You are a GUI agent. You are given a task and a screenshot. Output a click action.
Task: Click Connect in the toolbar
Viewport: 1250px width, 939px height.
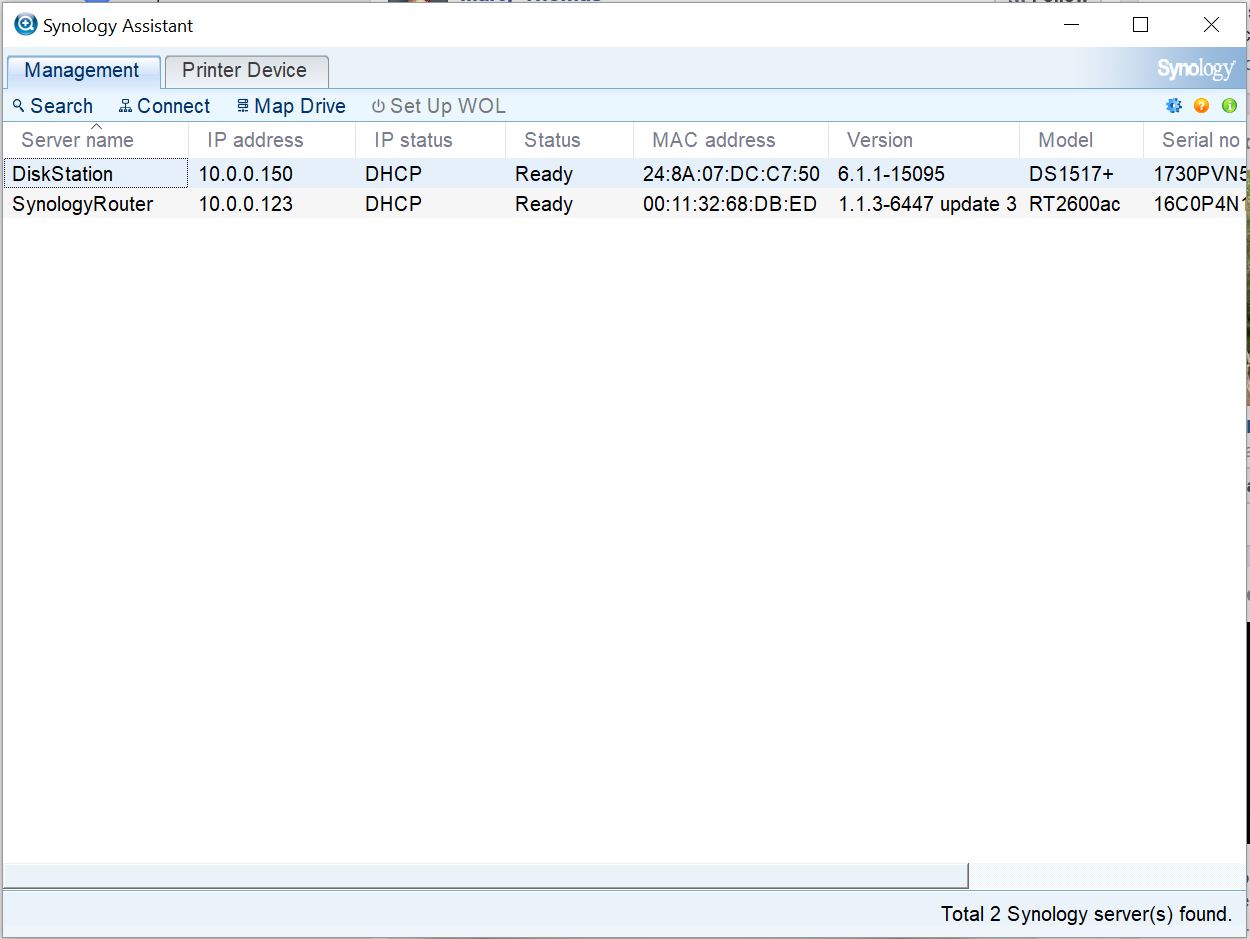pyautogui.click(x=164, y=106)
